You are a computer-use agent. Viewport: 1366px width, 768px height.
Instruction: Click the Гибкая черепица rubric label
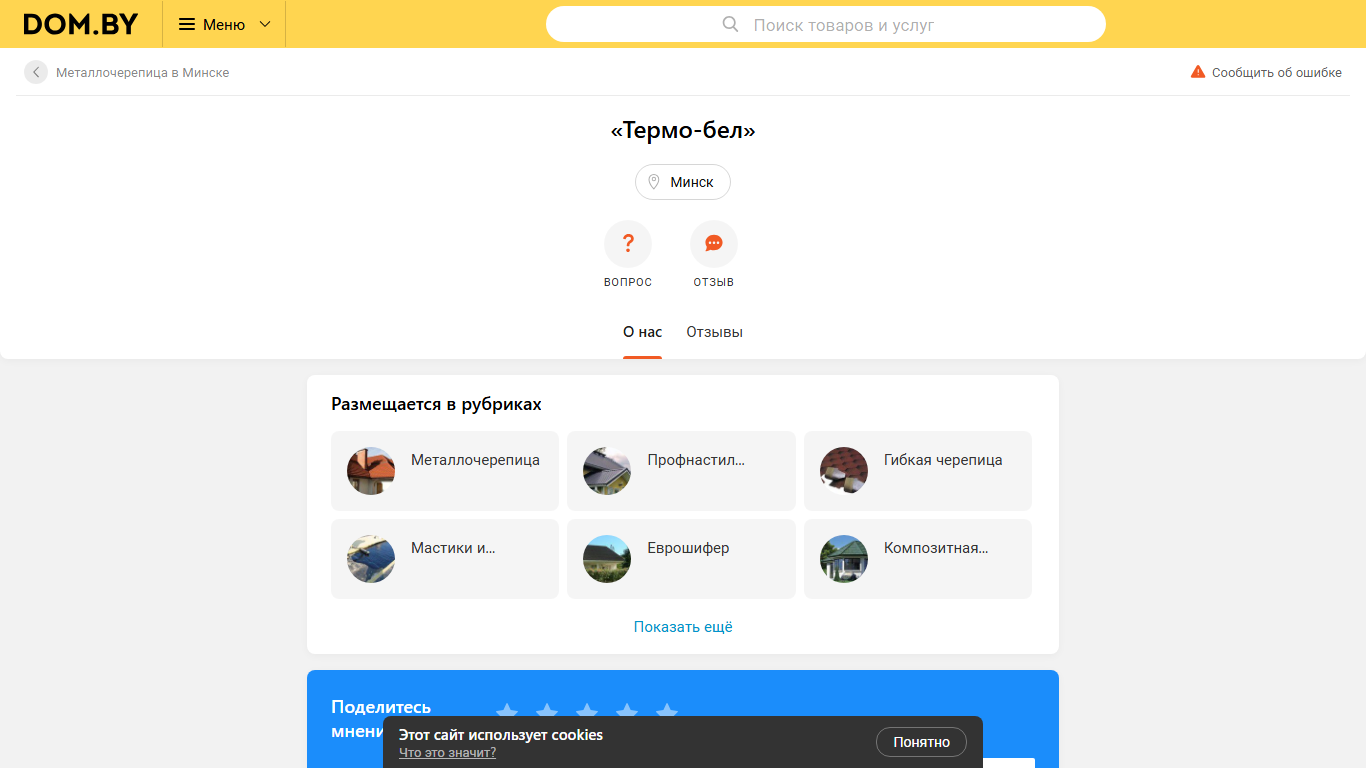(x=943, y=460)
